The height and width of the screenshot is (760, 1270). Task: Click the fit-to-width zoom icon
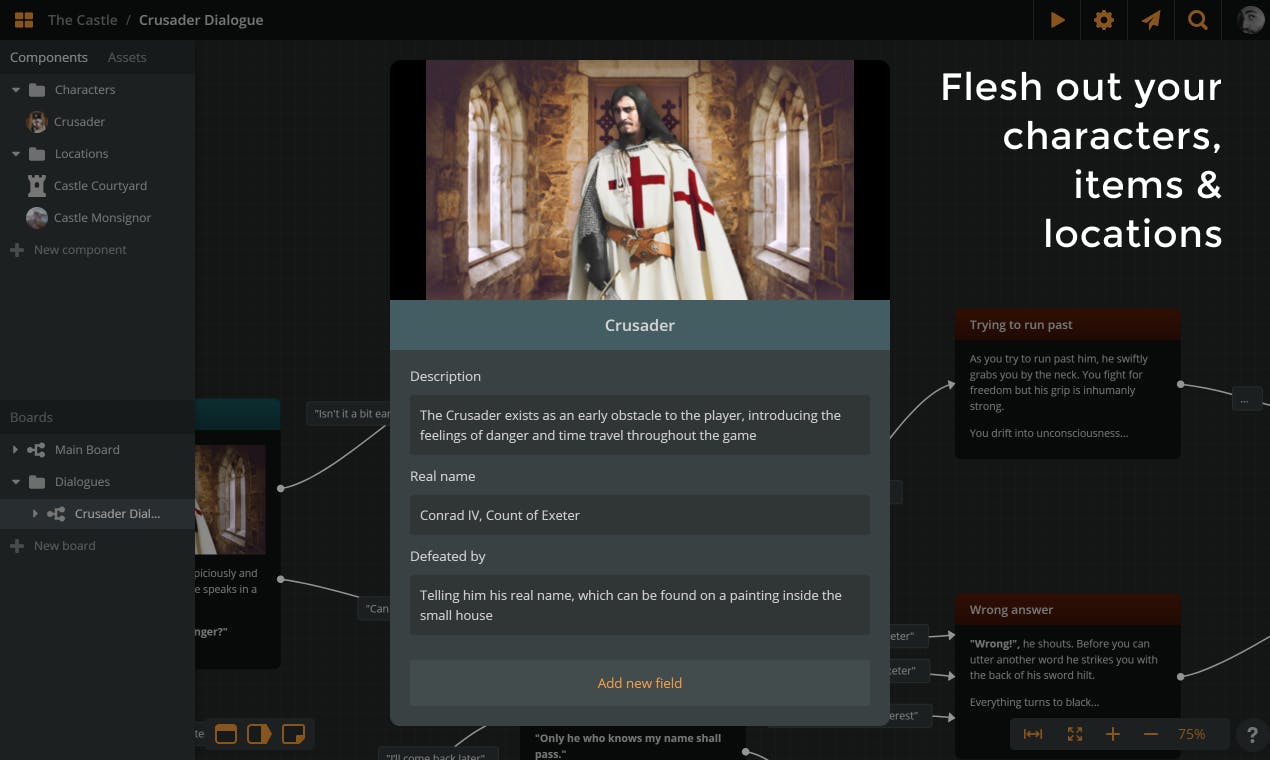coord(1033,734)
